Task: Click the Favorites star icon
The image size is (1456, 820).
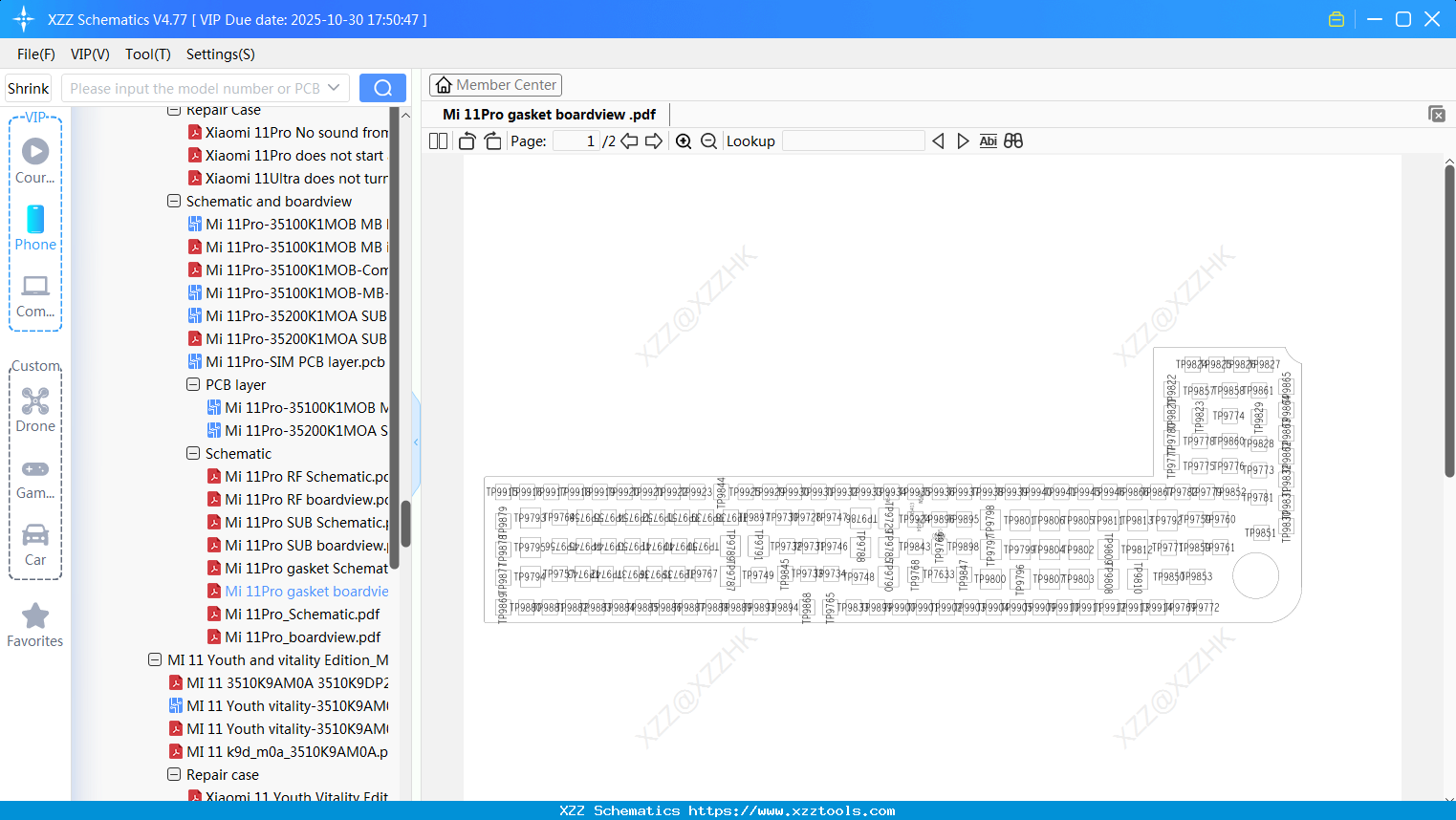Action: pos(35,616)
